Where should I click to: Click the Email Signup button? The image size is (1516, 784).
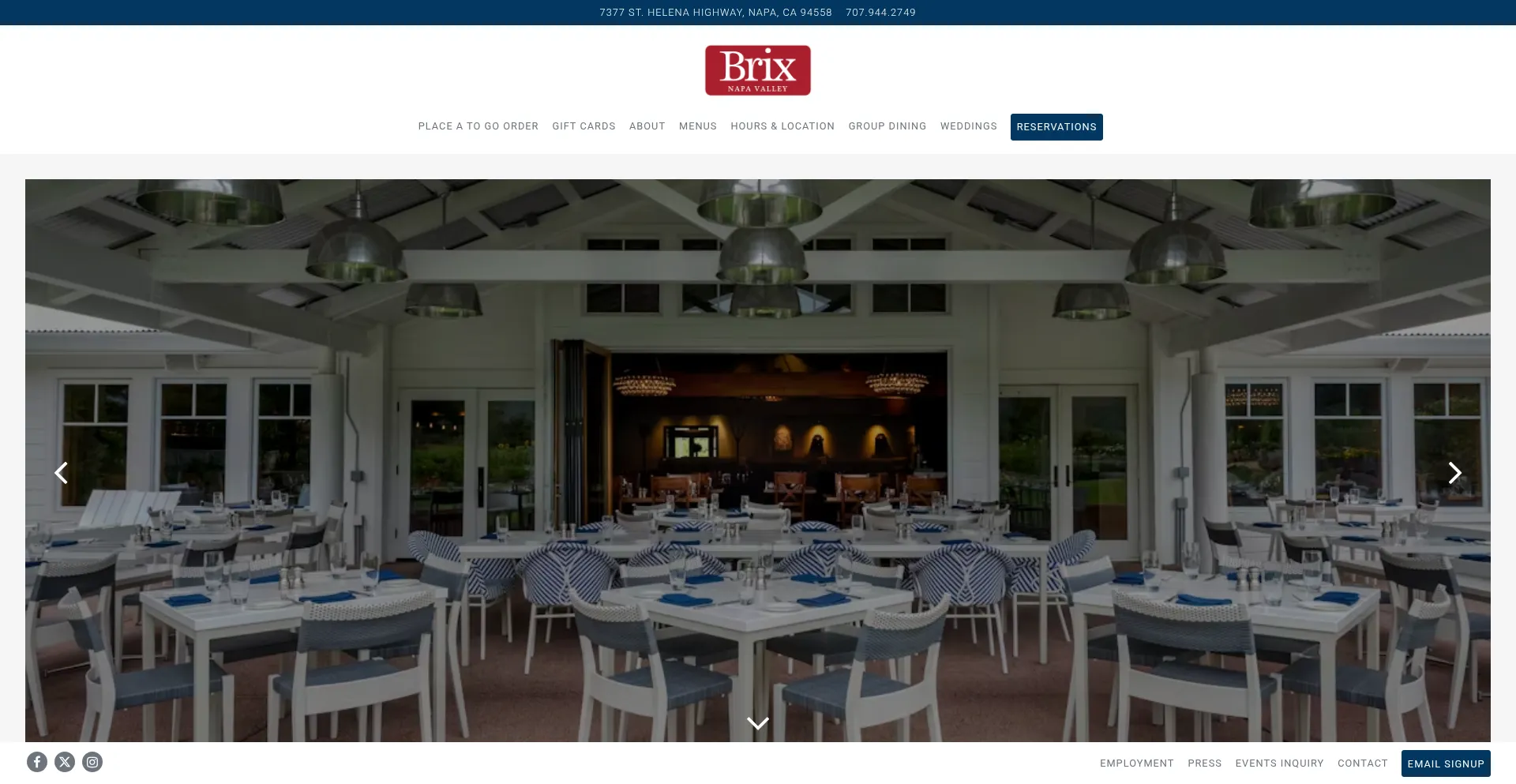[1446, 763]
